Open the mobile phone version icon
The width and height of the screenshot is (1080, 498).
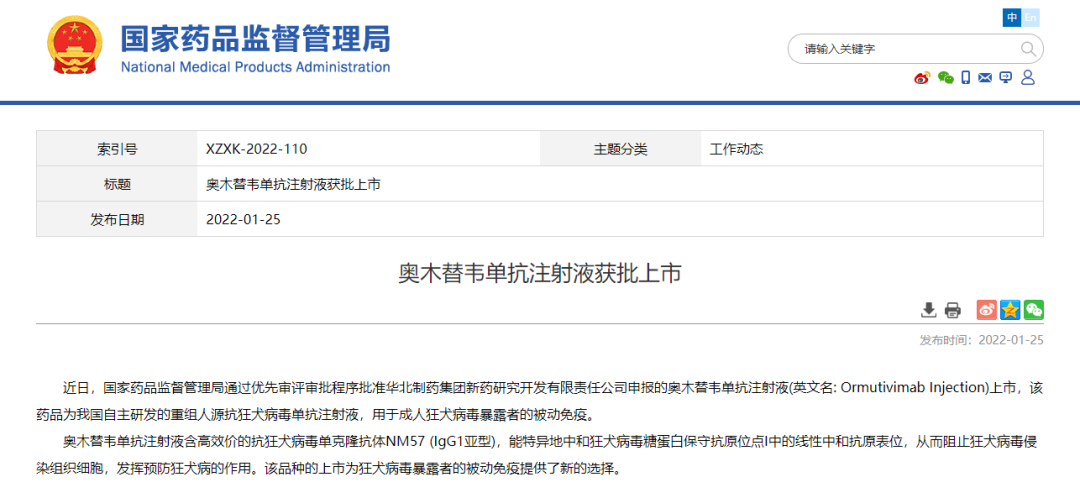(966, 78)
